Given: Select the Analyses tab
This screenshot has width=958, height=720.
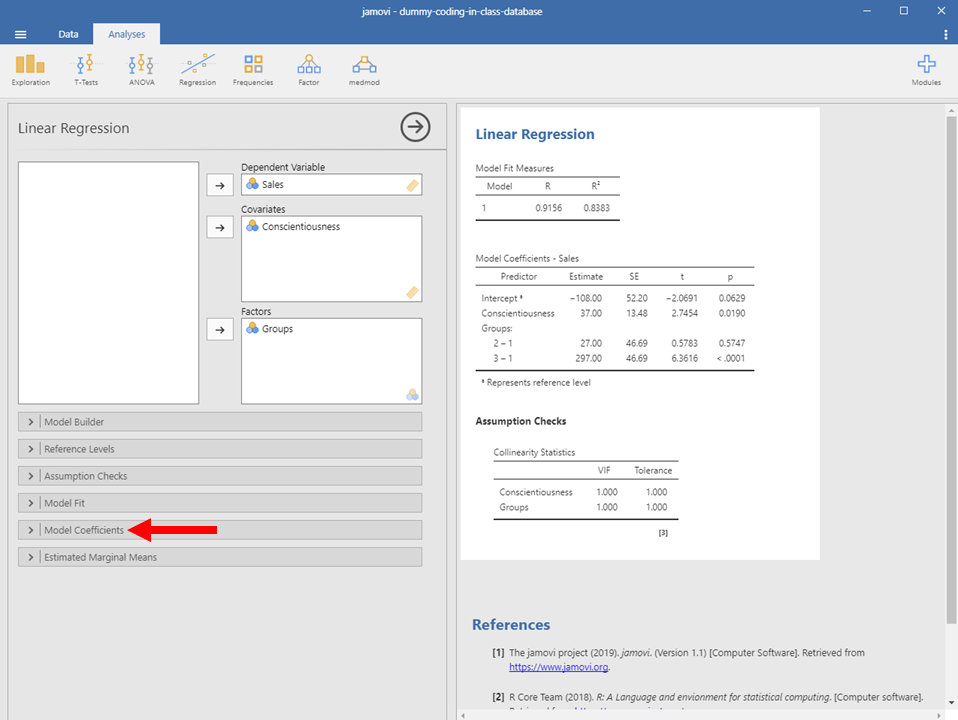Looking at the screenshot, I should (126, 34).
